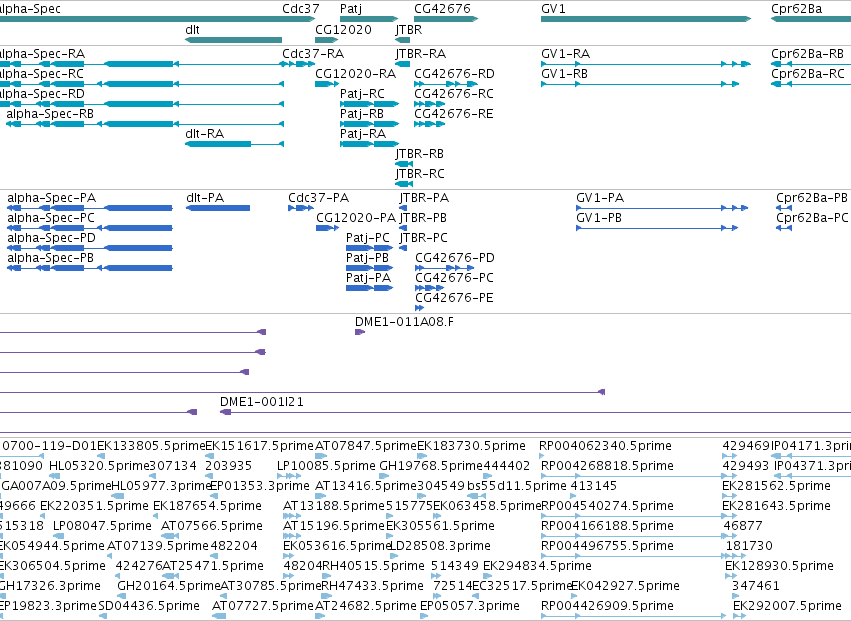The height and width of the screenshot is (621, 851).
Task: Select transcript CG42676-RD label
Action: pos(454,73)
